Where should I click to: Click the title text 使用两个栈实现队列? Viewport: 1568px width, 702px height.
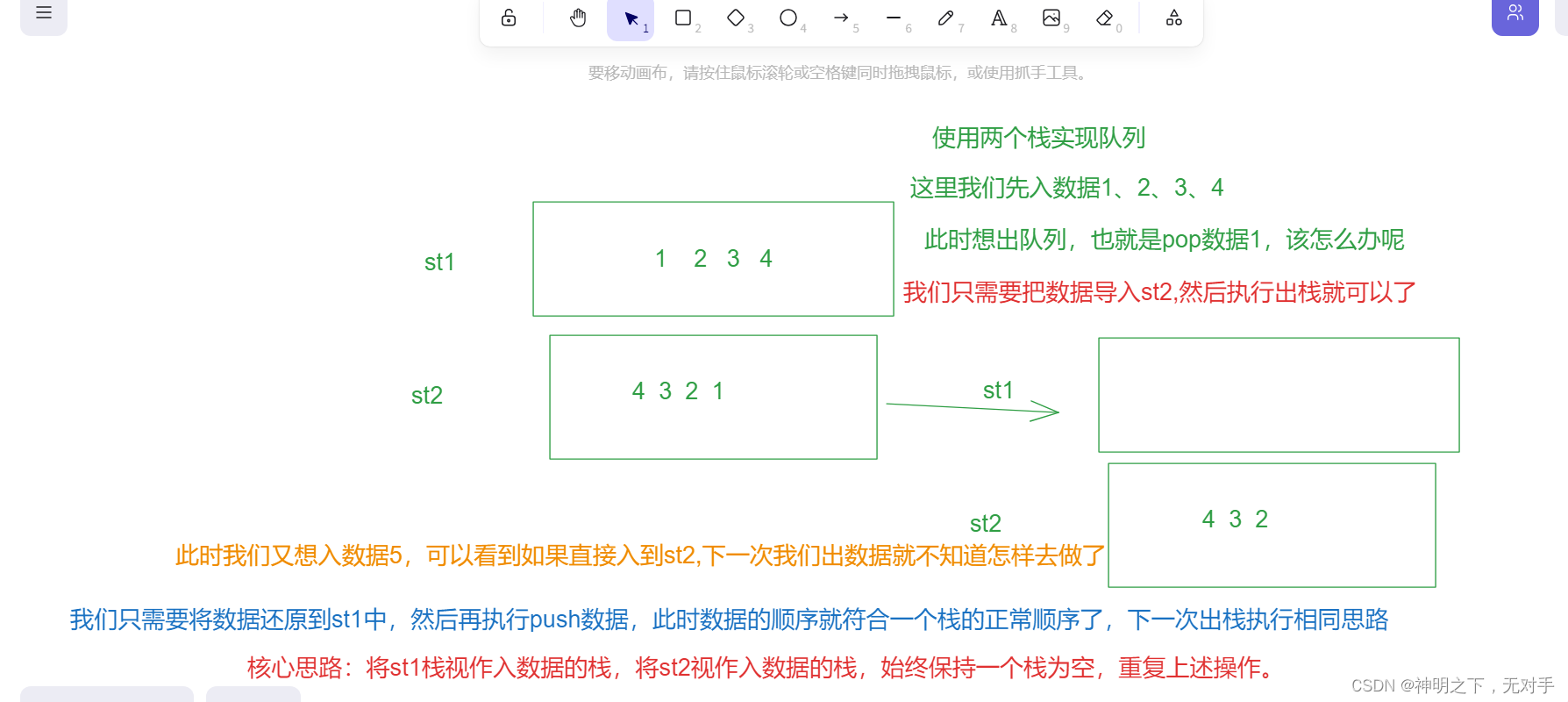1038,138
